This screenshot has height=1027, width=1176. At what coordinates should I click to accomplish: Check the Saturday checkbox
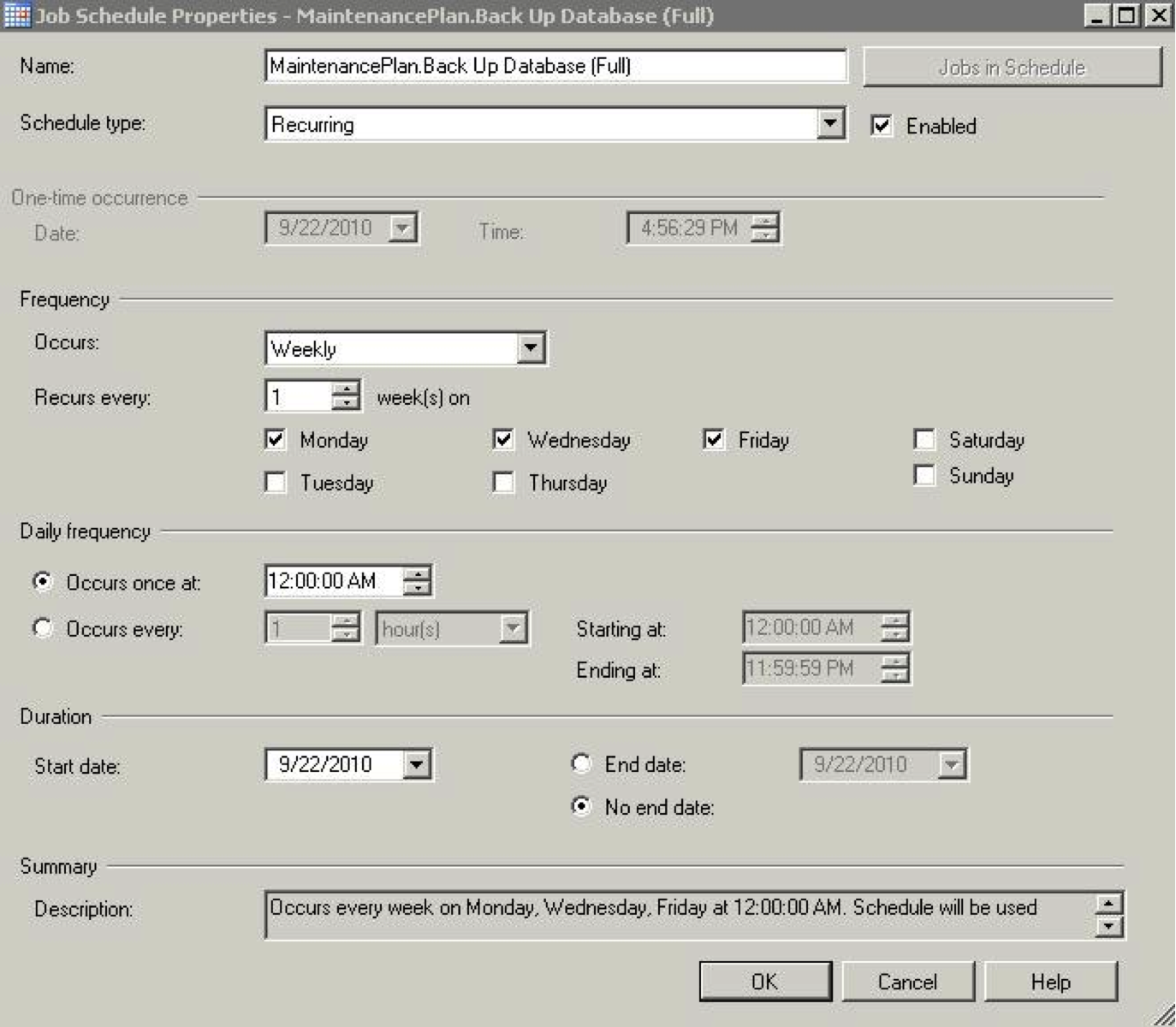(x=924, y=440)
